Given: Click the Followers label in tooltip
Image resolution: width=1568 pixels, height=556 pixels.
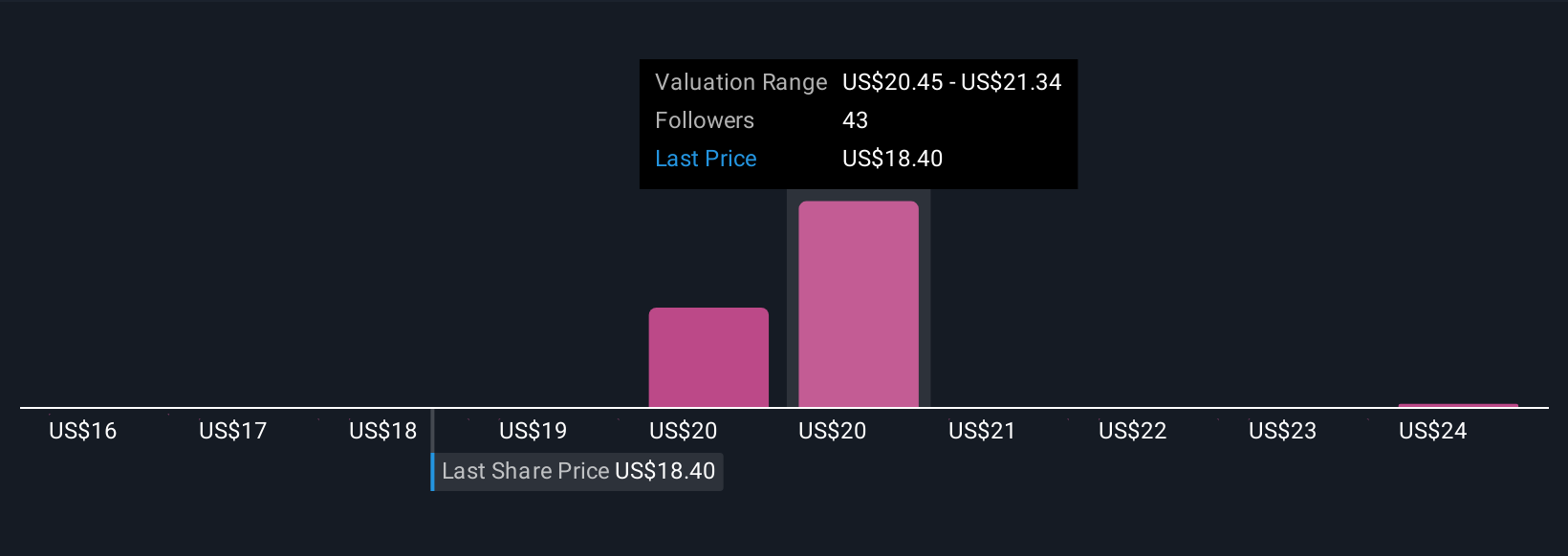Looking at the screenshot, I should (705, 120).
